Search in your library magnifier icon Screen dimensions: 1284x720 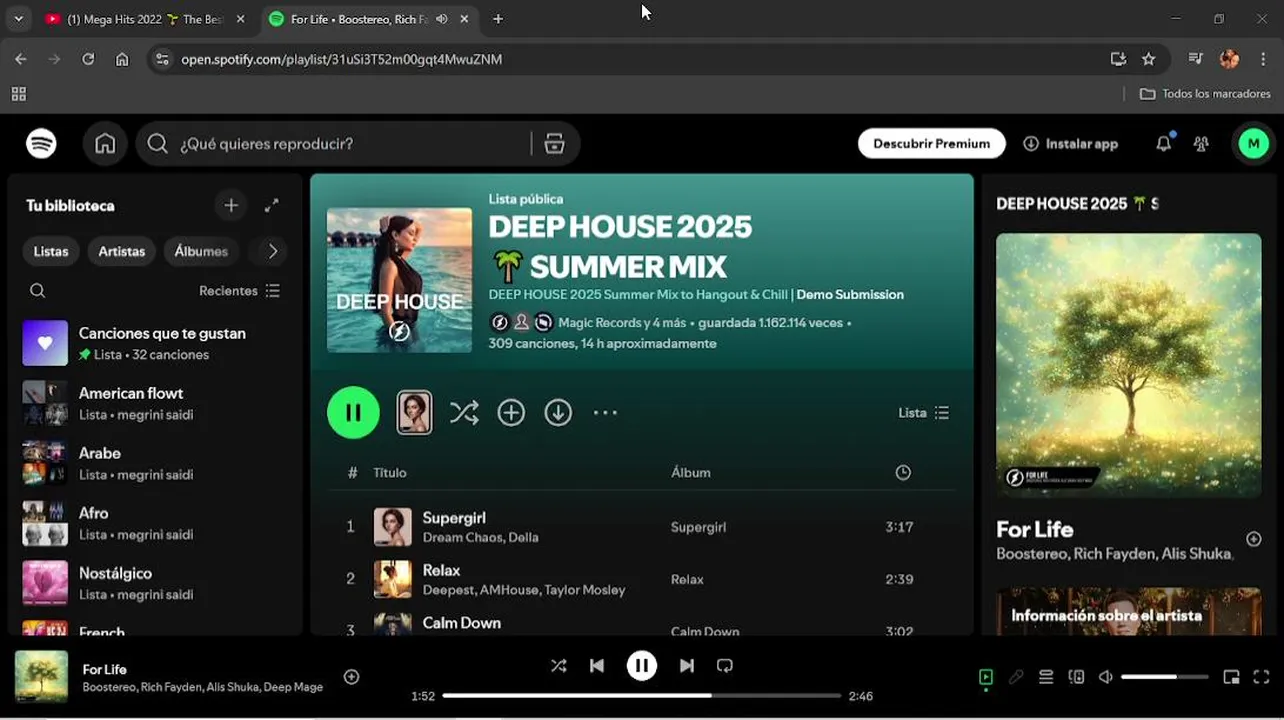pyautogui.click(x=37, y=291)
